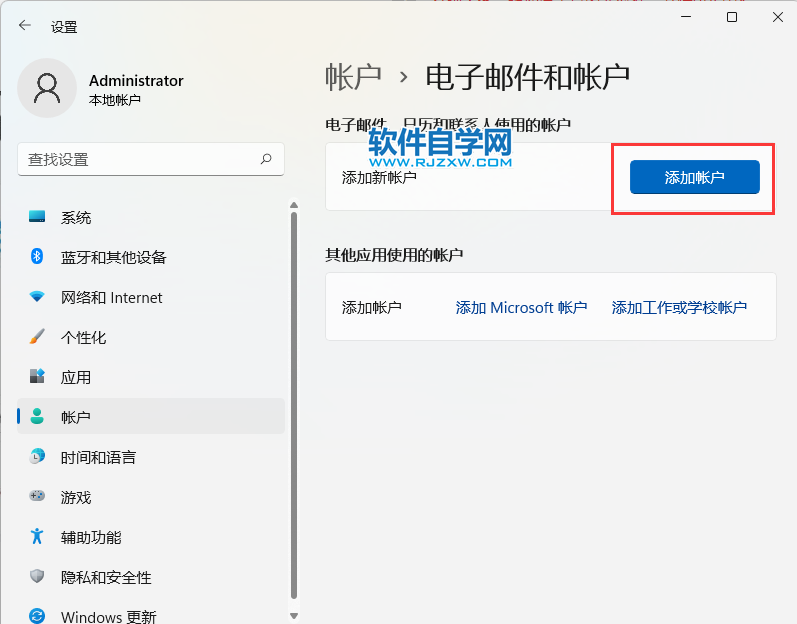This screenshot has height=624, width=797.
Task: Click the Time and language clock icon
Action: [x=37, y=457]
